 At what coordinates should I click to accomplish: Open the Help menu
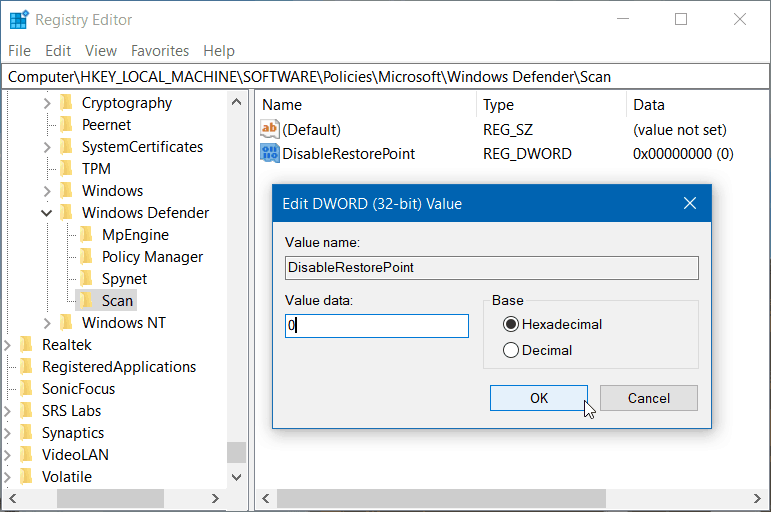pyautogui.click(x=219, y=51)
